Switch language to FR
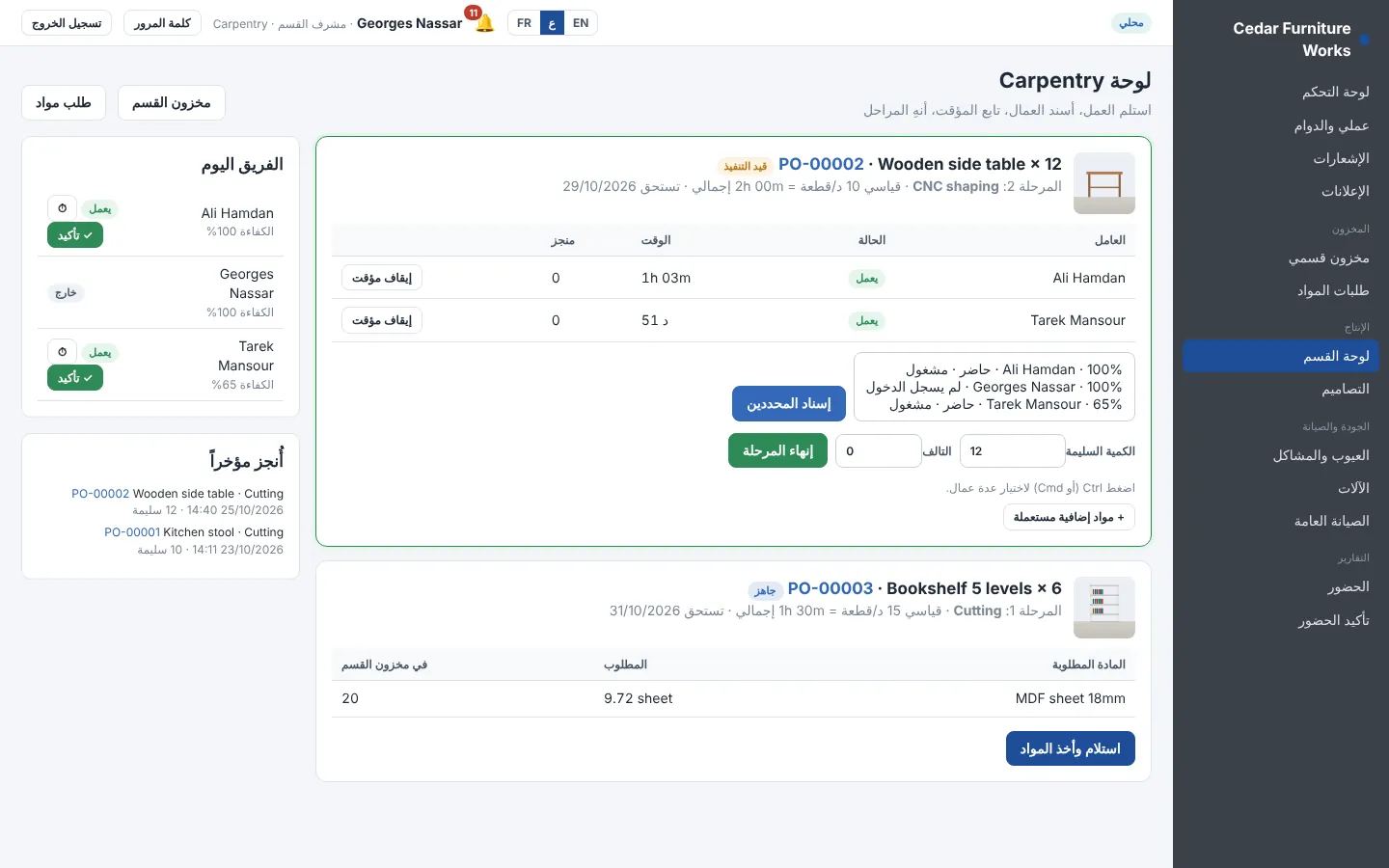 pos(524,23)
